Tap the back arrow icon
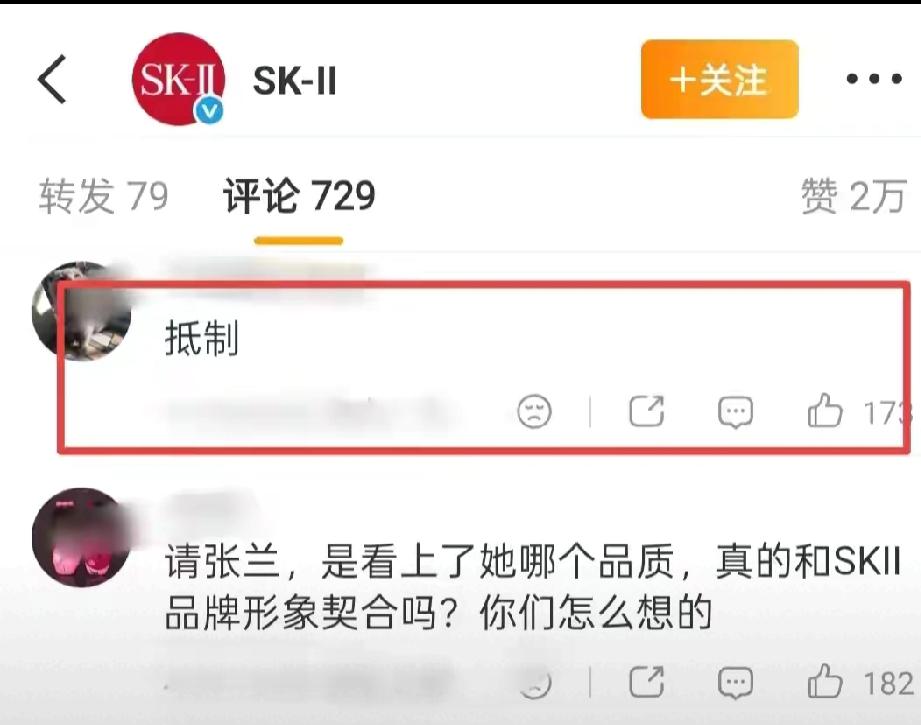The height and width of the screenshot is (725, 921). 52,79
